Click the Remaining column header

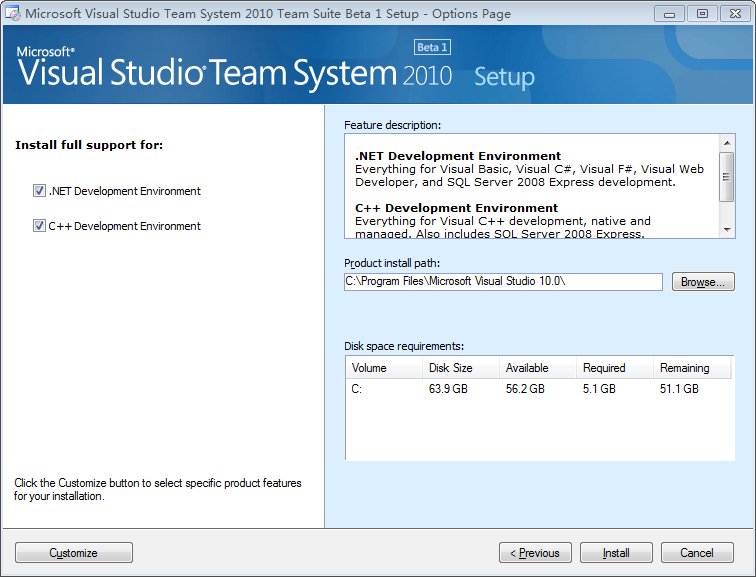[692, 368]
